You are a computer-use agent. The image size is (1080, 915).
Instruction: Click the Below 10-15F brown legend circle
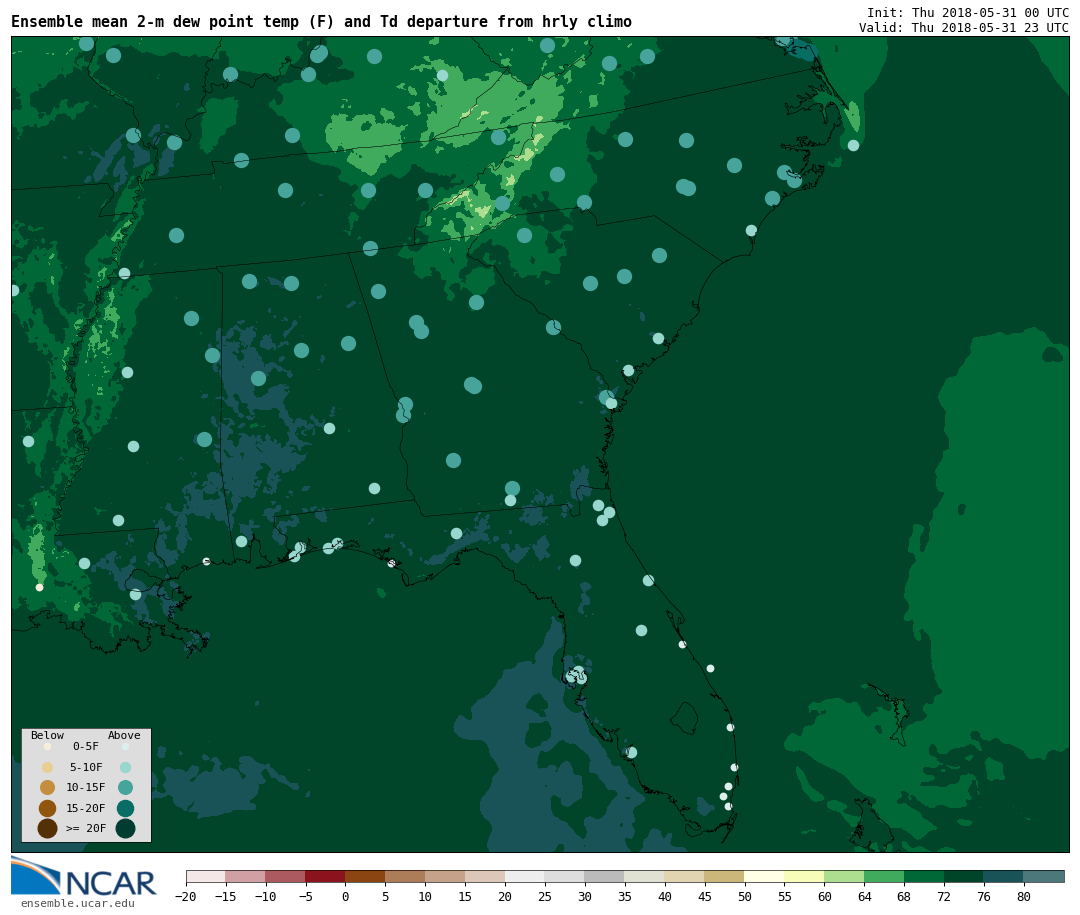48,788
